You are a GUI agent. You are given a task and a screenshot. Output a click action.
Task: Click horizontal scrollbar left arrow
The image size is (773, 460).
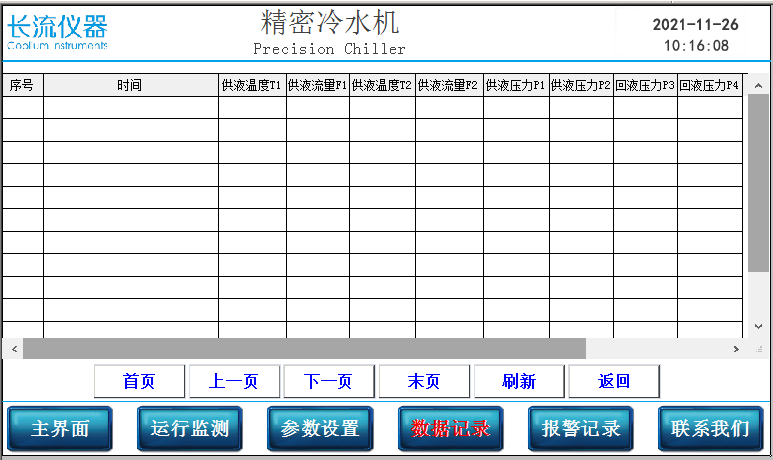pos(14,349)
